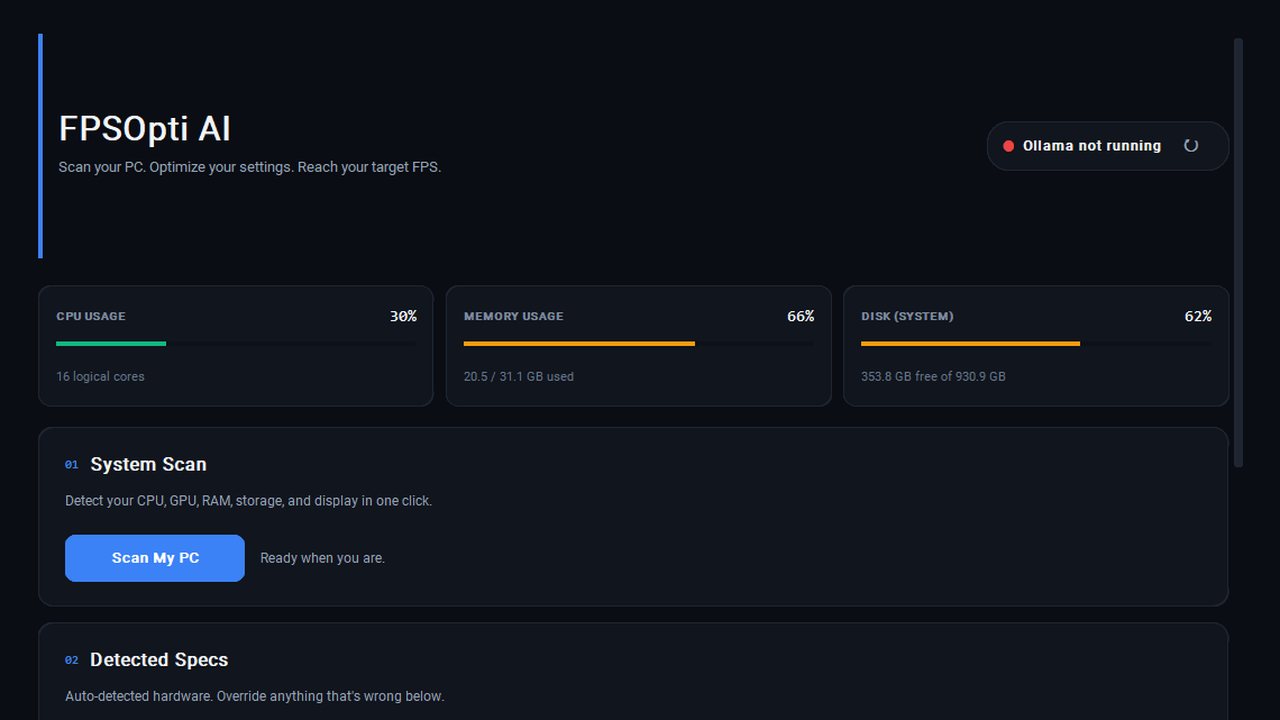Click the 02 step number label

pyautogui.click(x=71, y=661)
